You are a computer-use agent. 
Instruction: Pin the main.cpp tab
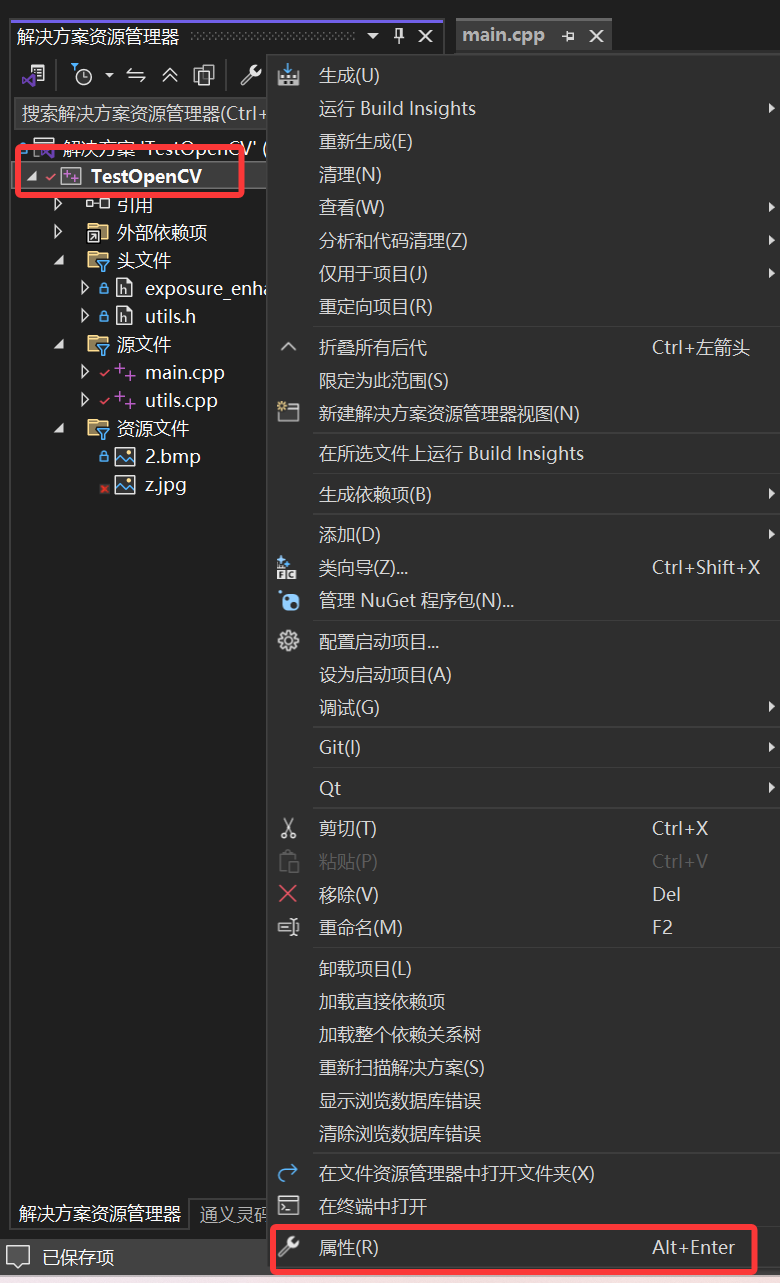click(568, 36)
